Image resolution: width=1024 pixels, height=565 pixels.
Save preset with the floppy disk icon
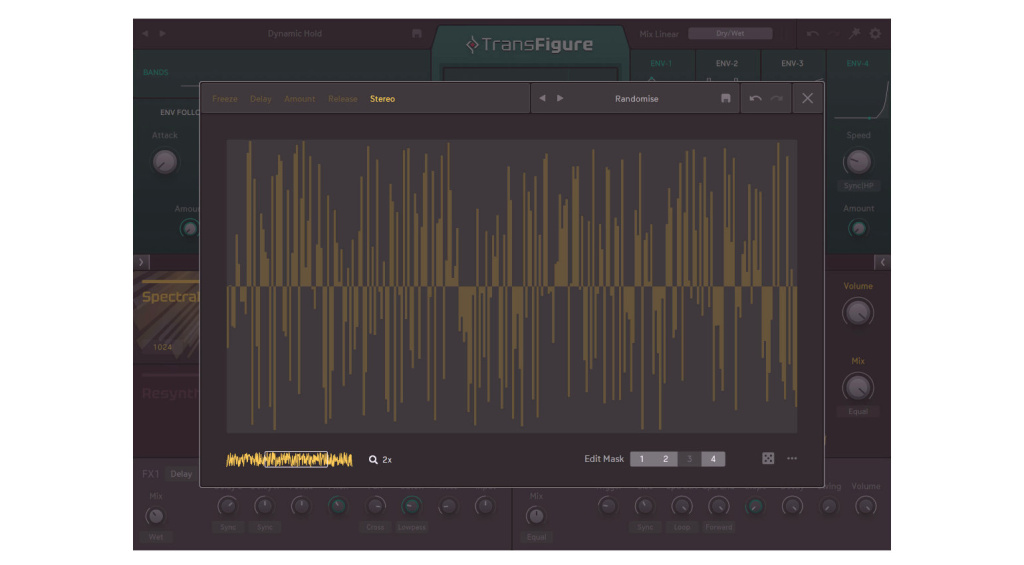pos(726,99)
